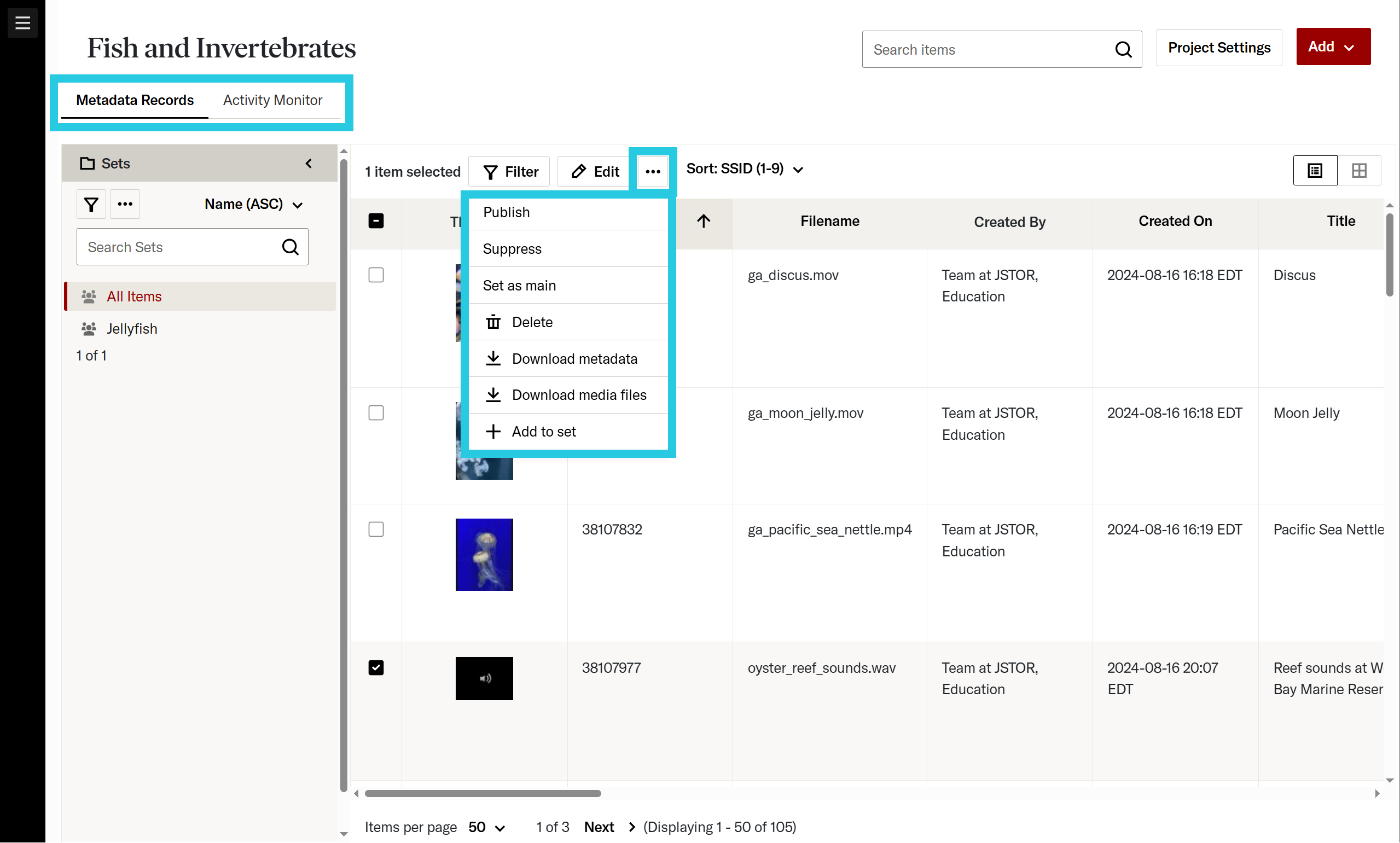
Task: Select the All Items set
Action: 200,296
